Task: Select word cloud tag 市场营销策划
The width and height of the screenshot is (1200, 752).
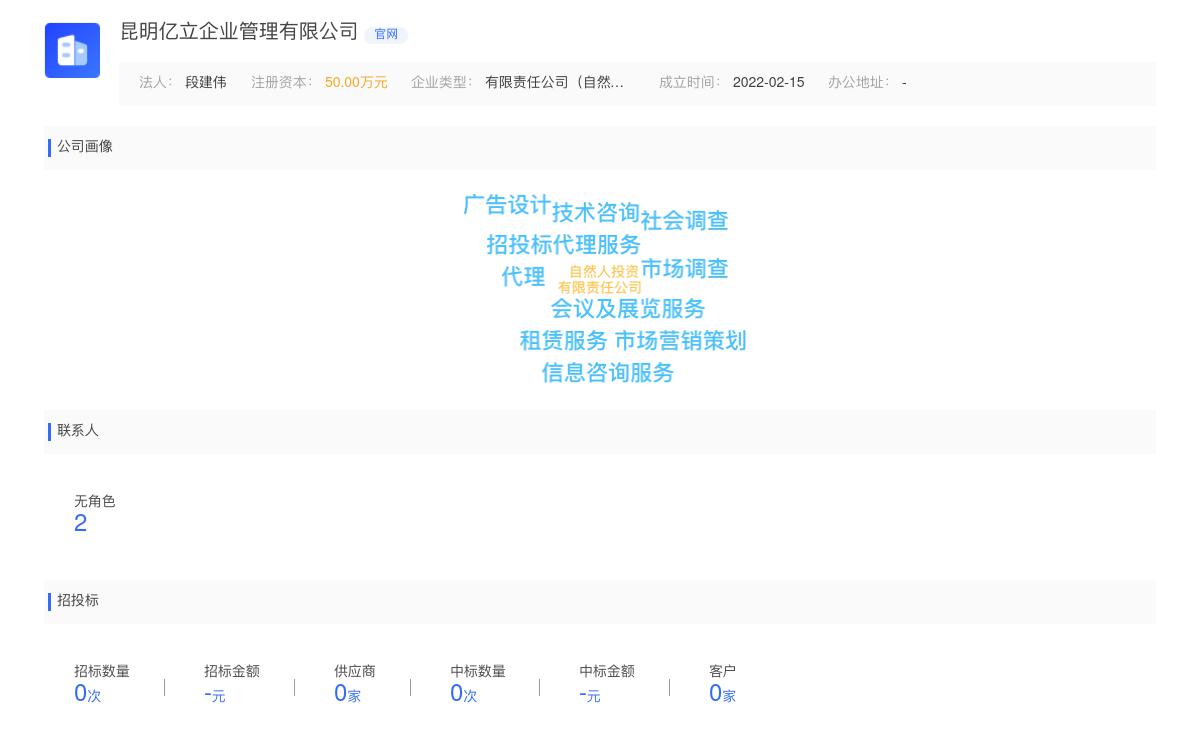Action: coord(680,341)
